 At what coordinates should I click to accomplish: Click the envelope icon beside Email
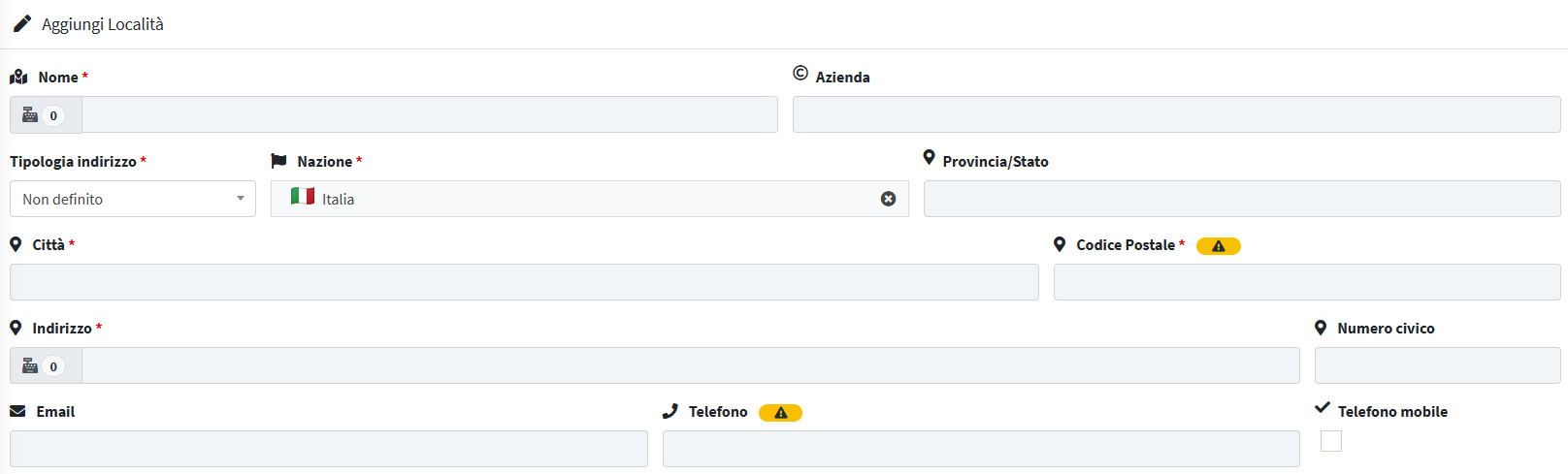[x=17, y=411]
